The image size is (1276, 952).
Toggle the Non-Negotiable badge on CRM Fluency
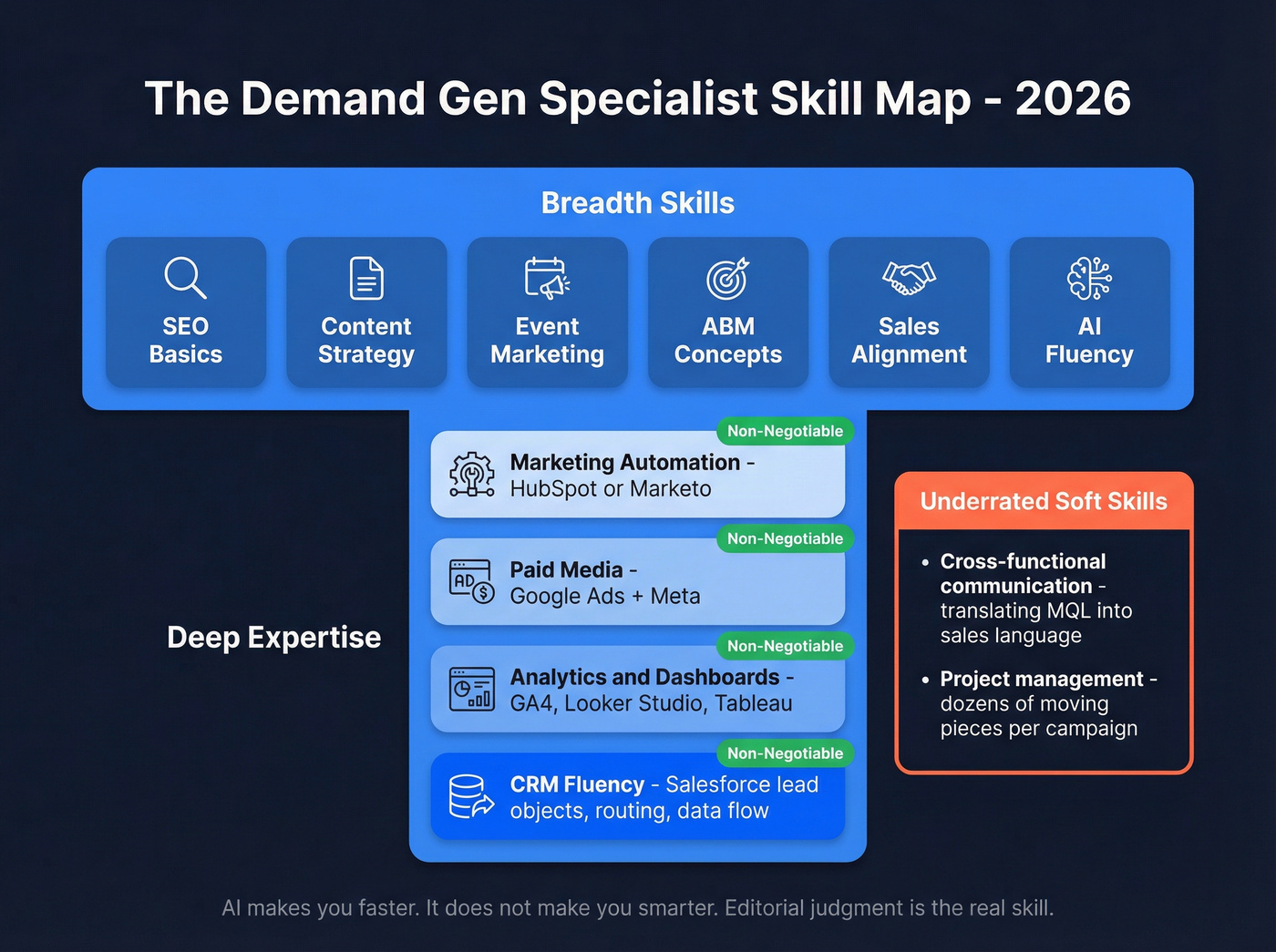[x=785, y=753]
